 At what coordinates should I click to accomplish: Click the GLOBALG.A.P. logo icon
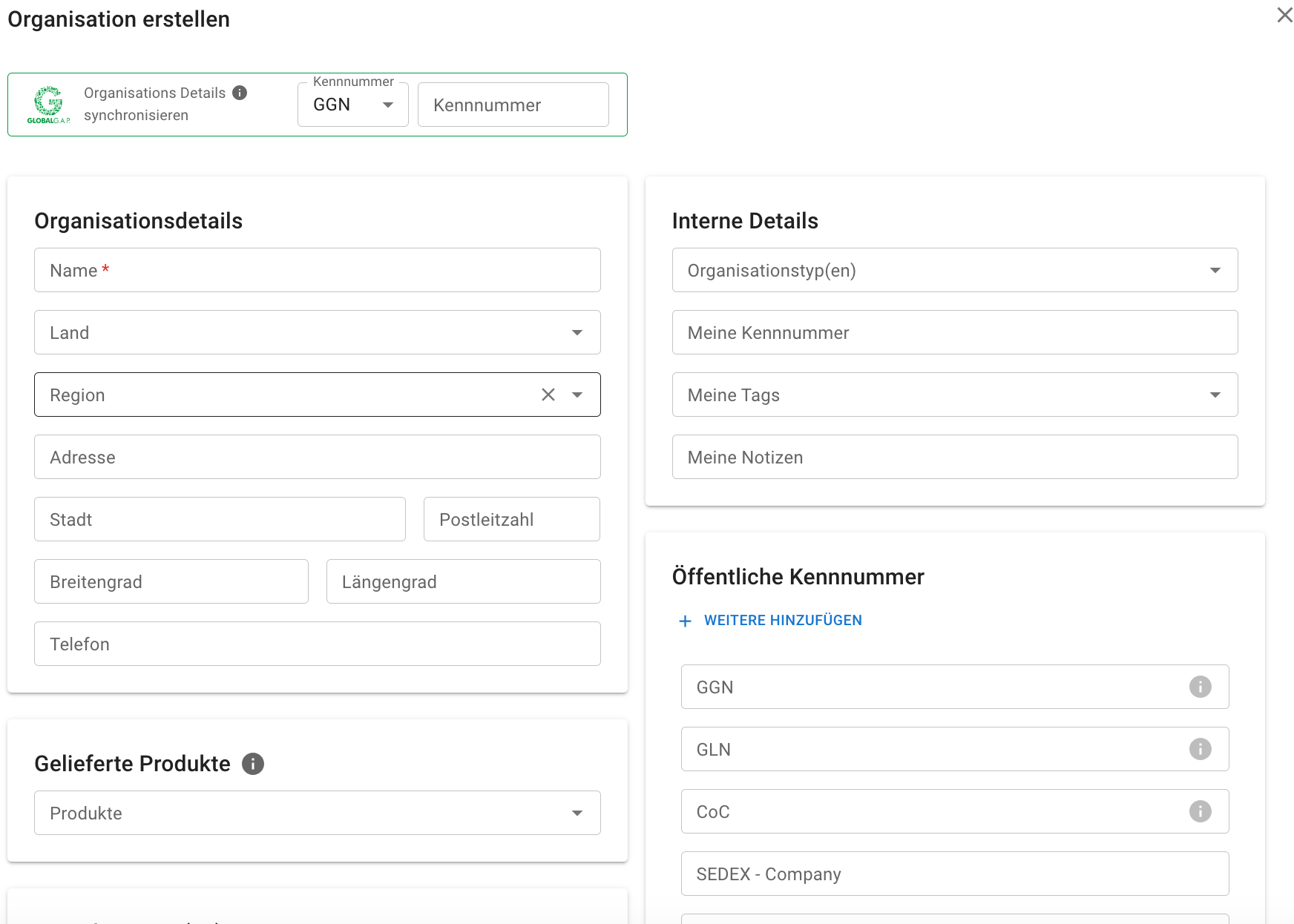pos(49,105)
